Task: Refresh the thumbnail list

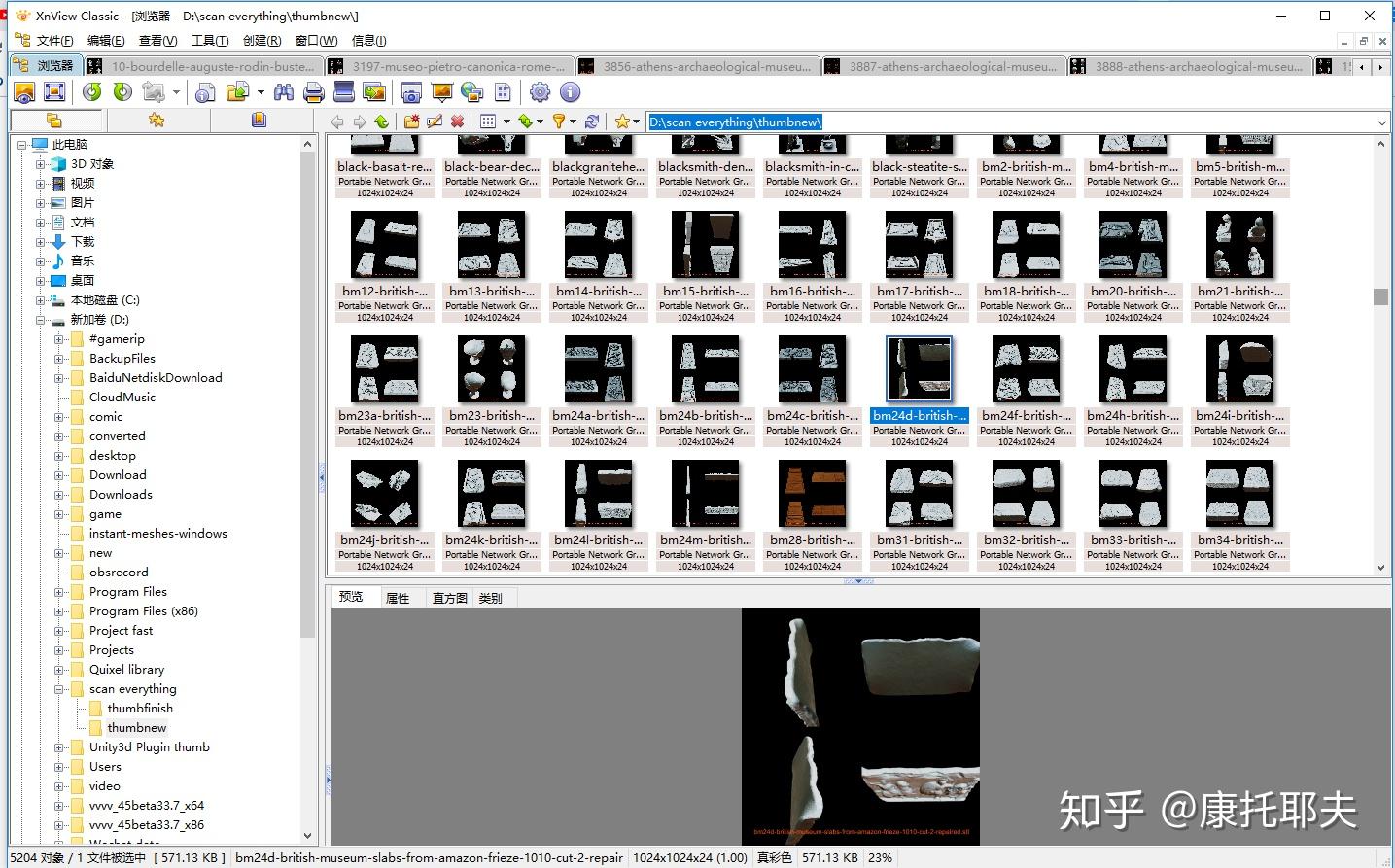Action: pyautogui.click(x=592, y=122)
